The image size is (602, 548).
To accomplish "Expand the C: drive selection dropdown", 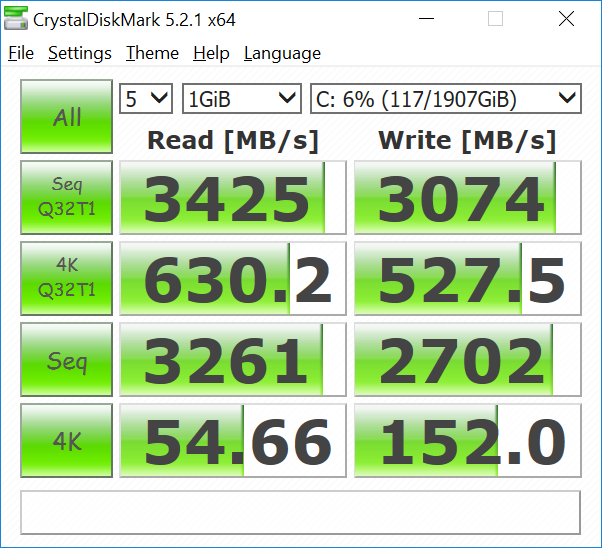I will (x=445, y=98).
